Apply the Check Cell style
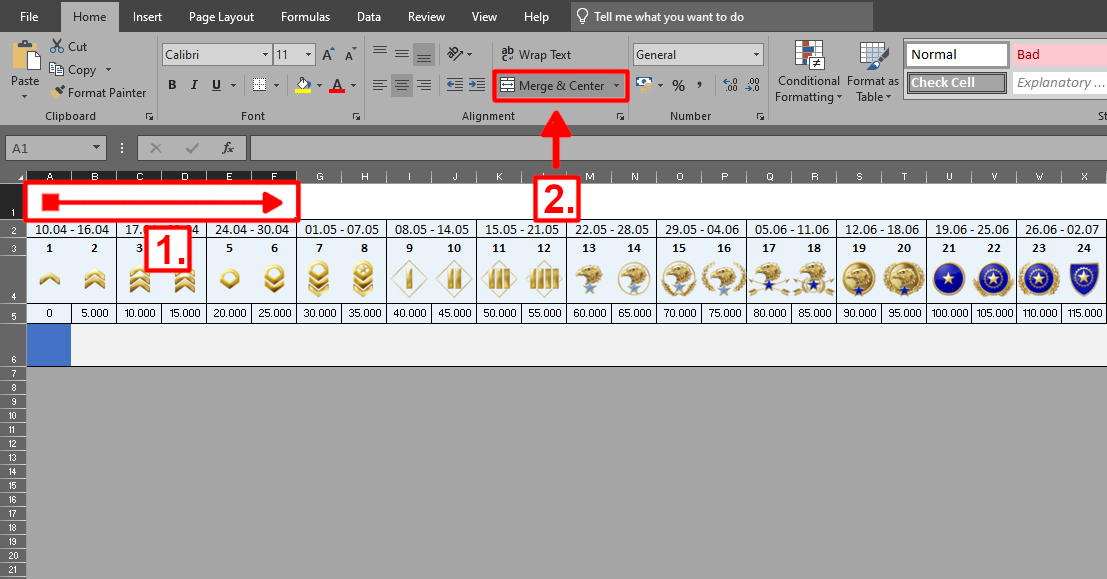 pyautogui.click(x=957, y=83)
